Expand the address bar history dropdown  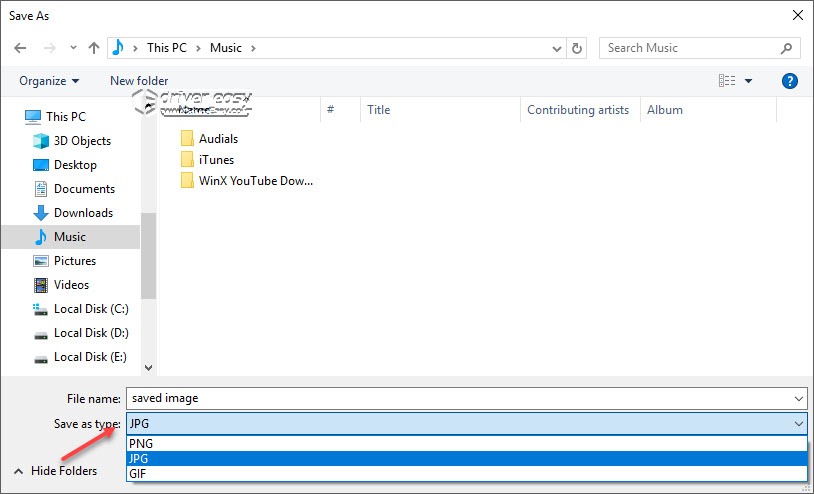[557, 48]
